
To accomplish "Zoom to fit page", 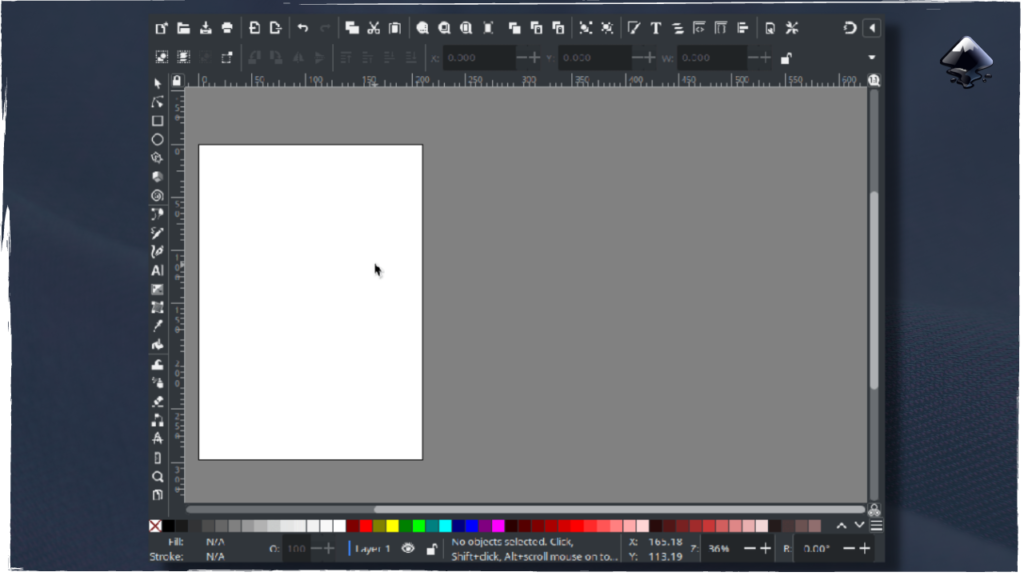I will (x=466, y=28).
